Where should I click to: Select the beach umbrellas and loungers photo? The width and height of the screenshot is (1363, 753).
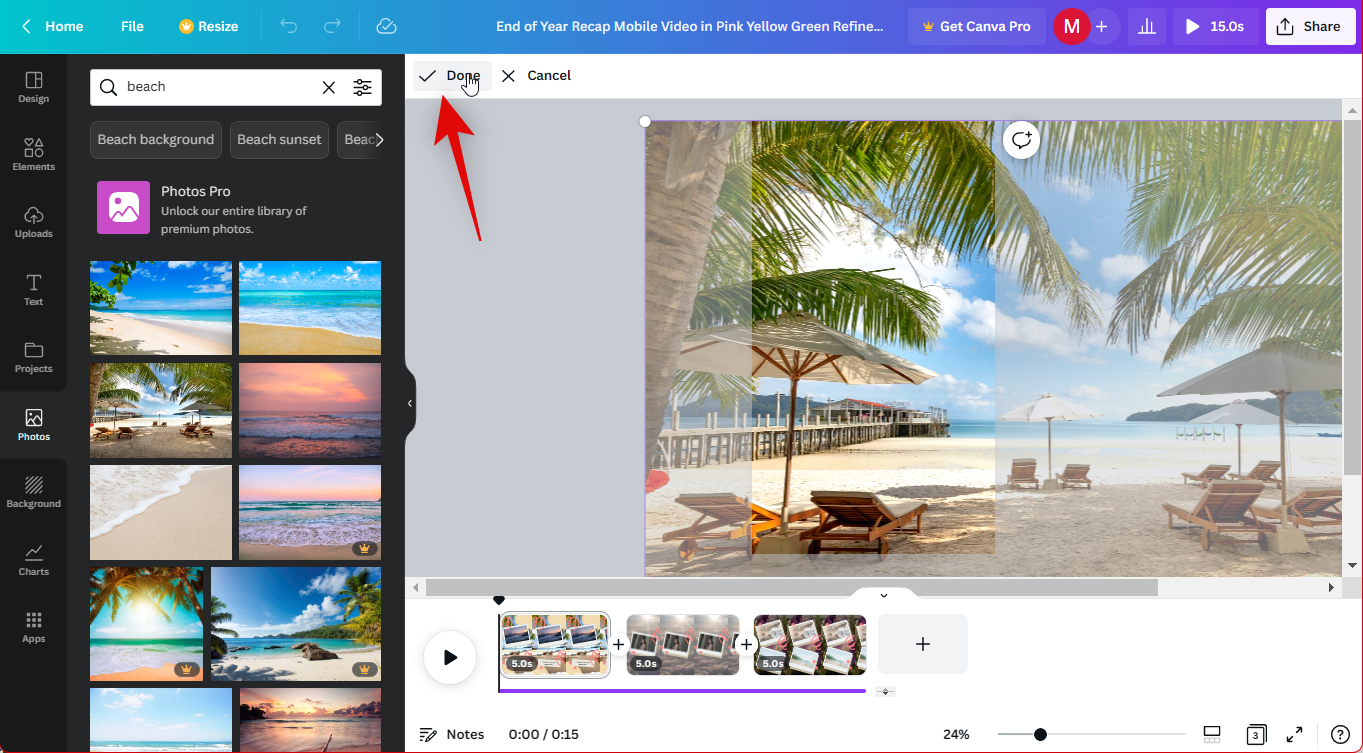click(x=161, y=410)
